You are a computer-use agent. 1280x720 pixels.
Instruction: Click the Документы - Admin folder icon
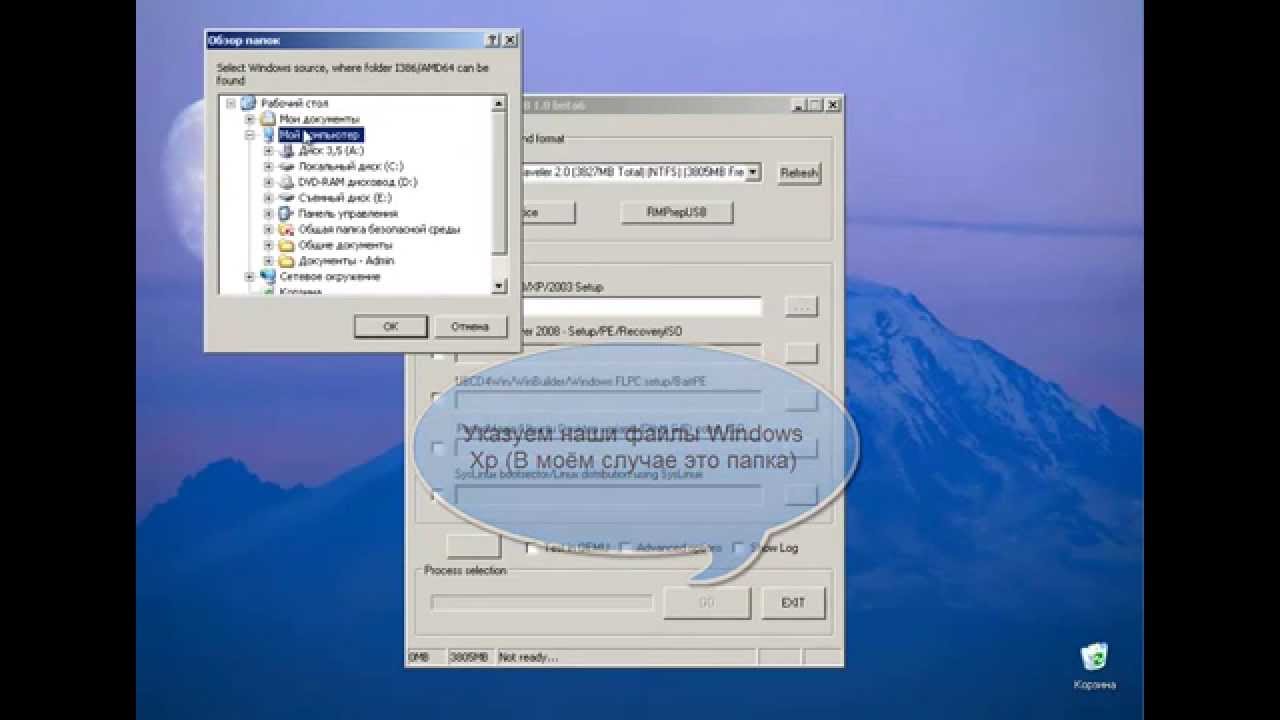coord(286,261)
